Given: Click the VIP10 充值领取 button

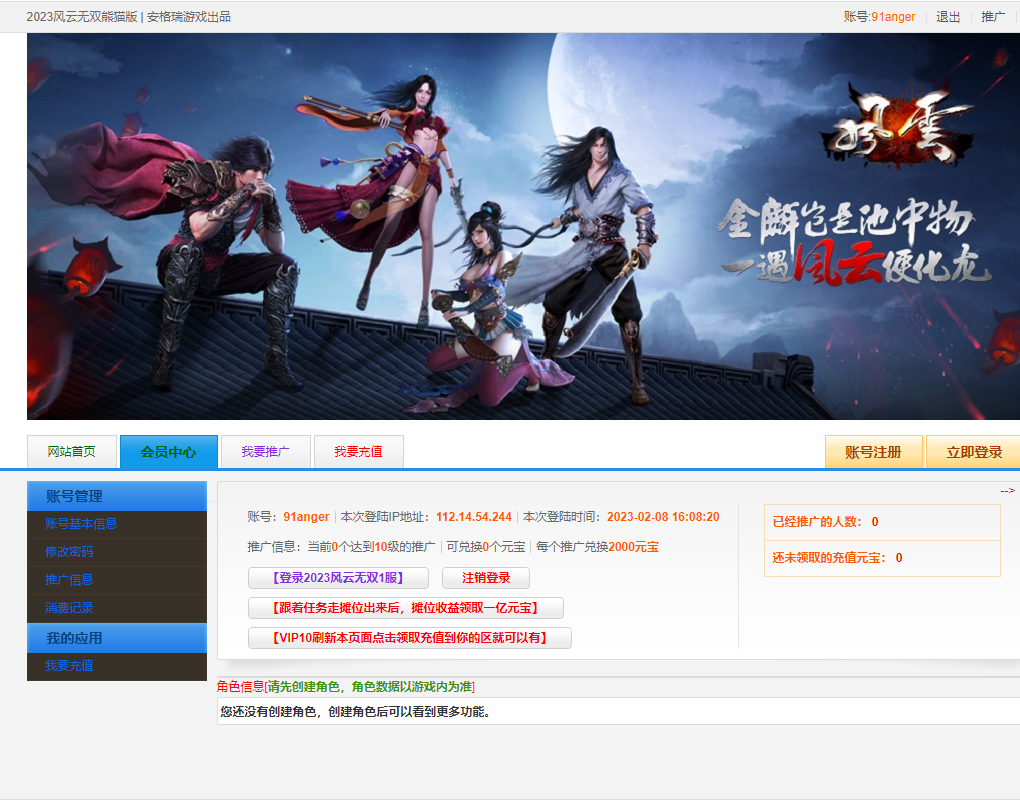Looking at the screenshot, I should (x=410, y=638).
